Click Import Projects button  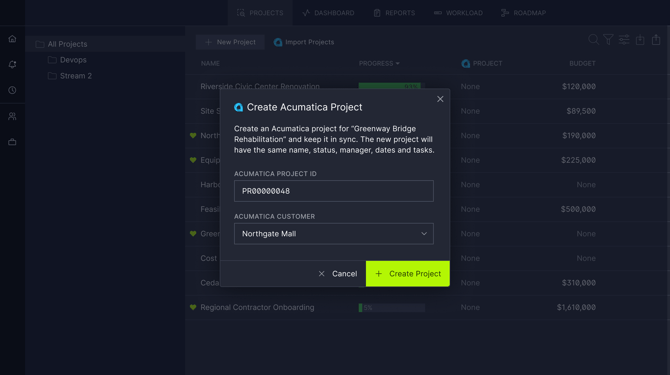click(304, 42)
